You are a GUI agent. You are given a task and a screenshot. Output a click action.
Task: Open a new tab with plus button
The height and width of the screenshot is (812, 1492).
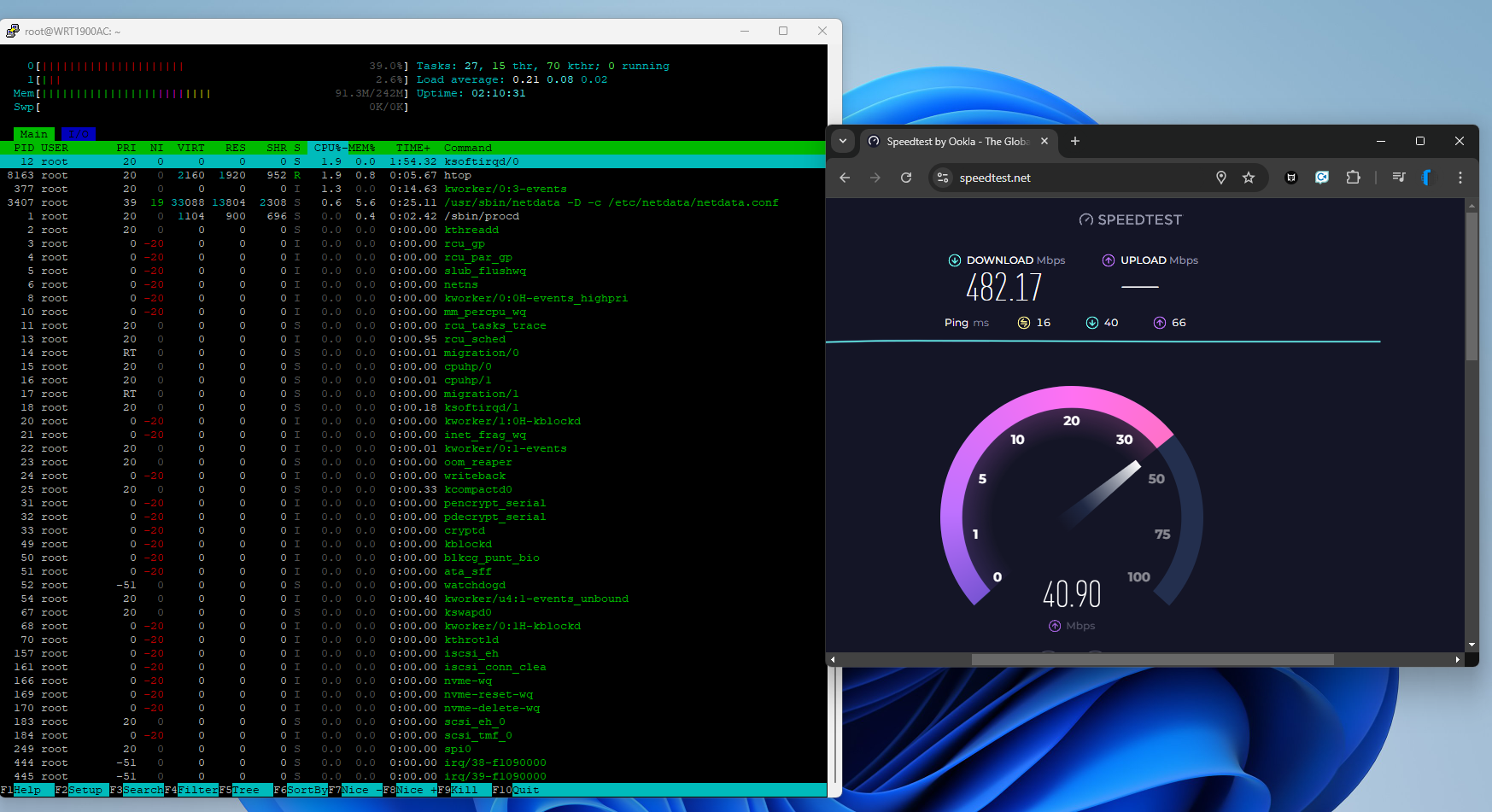[1075, 141]
